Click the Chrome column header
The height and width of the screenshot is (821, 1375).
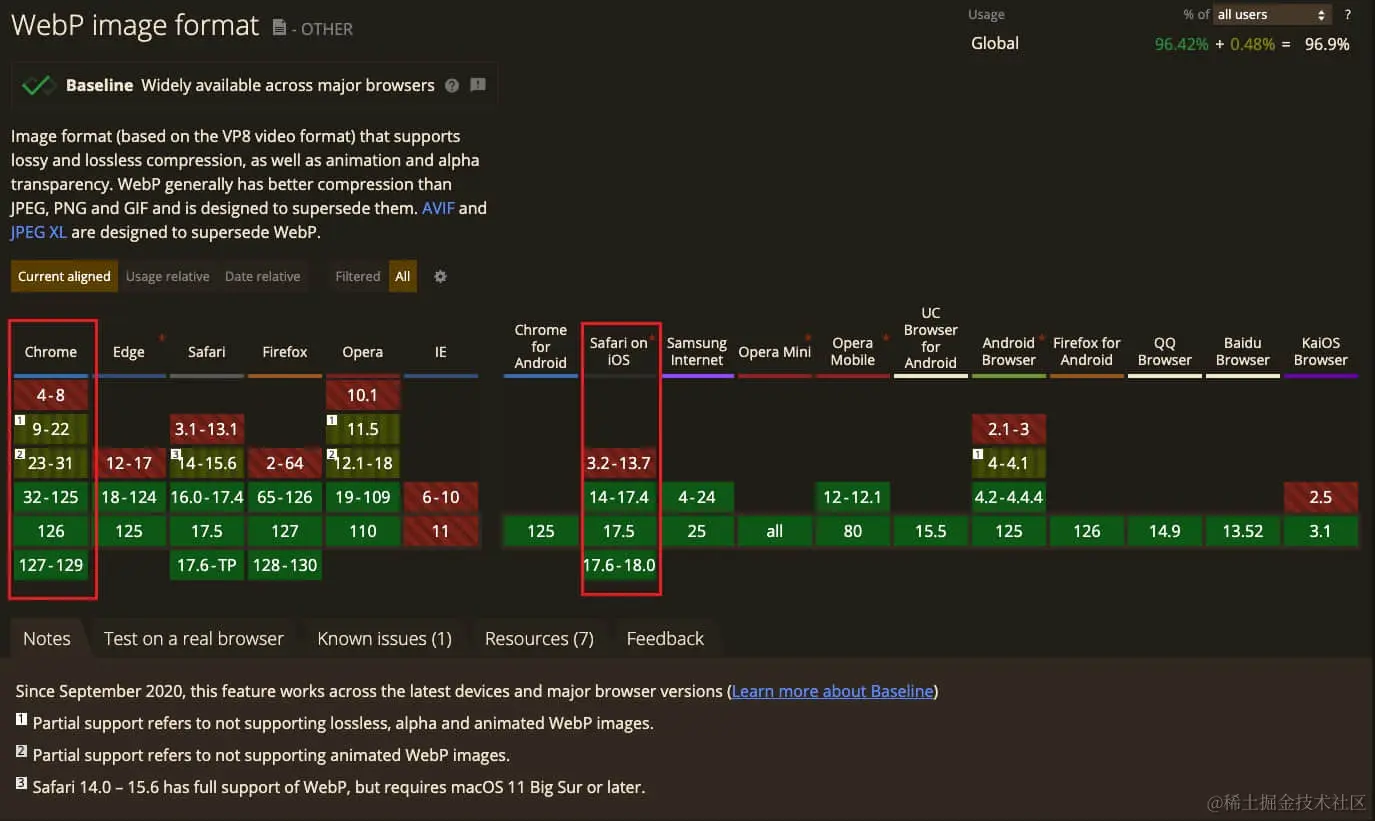(51, 352)
